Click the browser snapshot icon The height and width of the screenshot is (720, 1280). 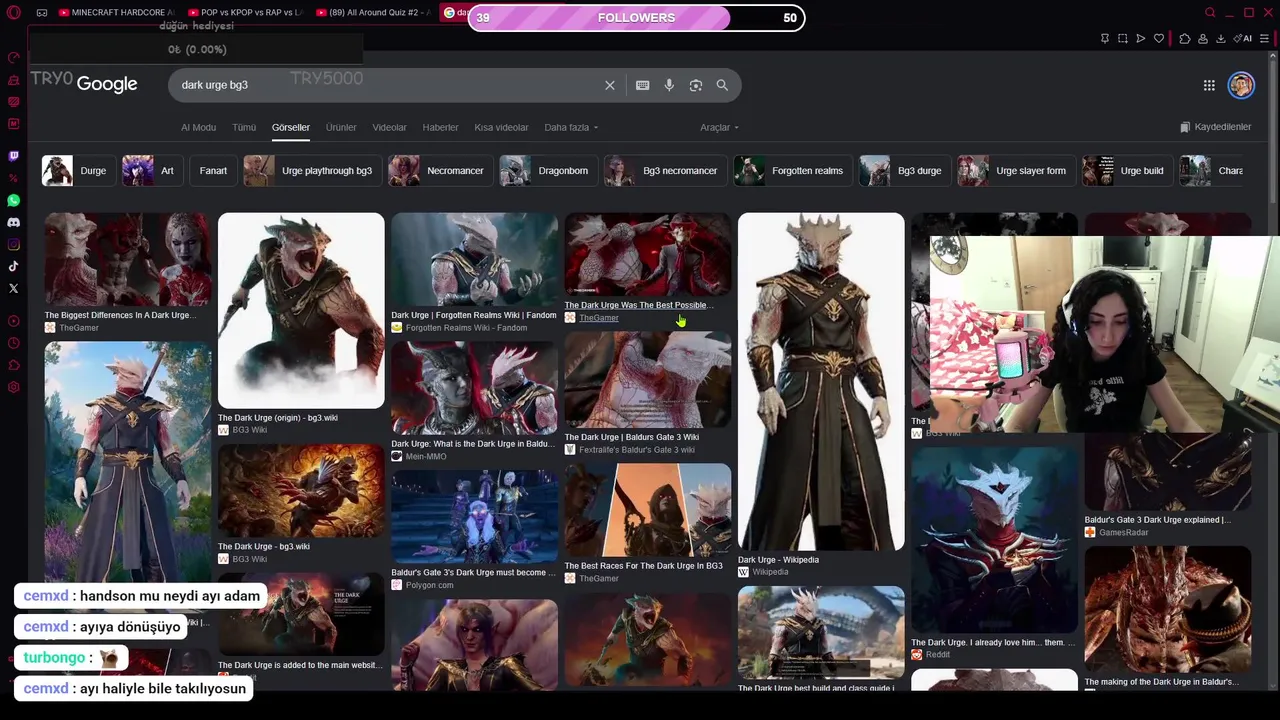point(1123,38)
